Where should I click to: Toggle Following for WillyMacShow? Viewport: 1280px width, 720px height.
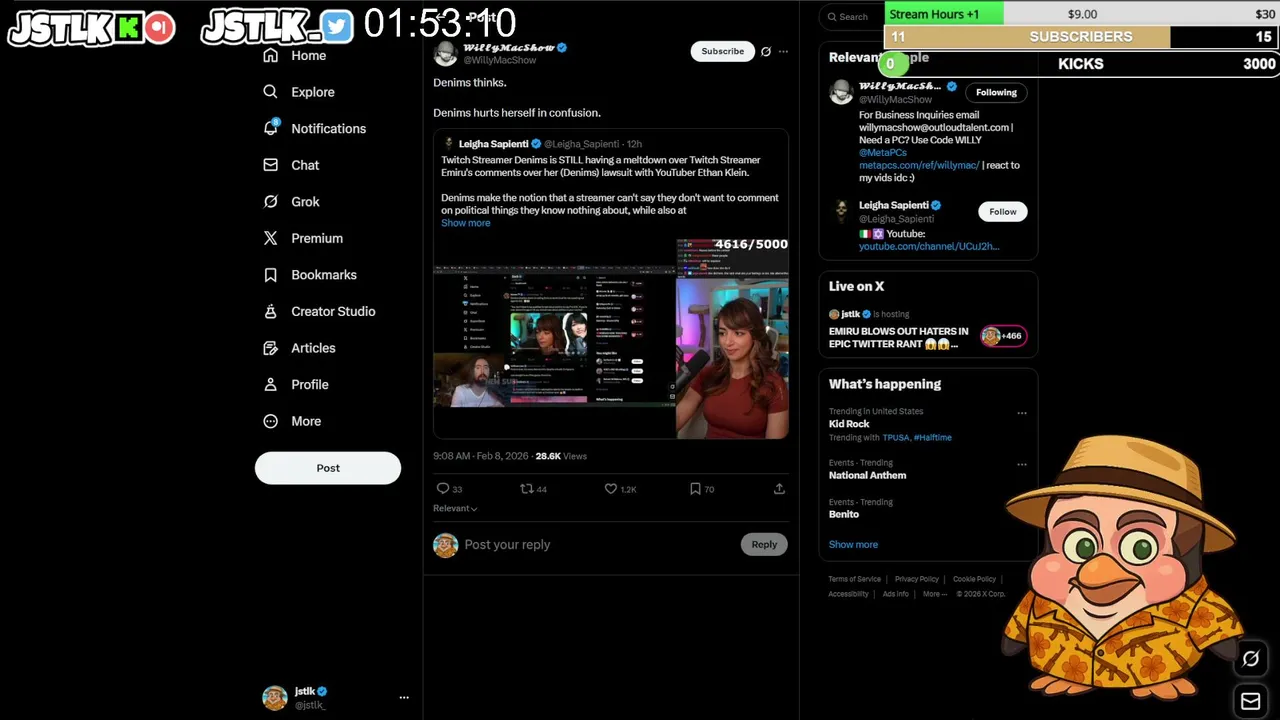click(996, 92)
